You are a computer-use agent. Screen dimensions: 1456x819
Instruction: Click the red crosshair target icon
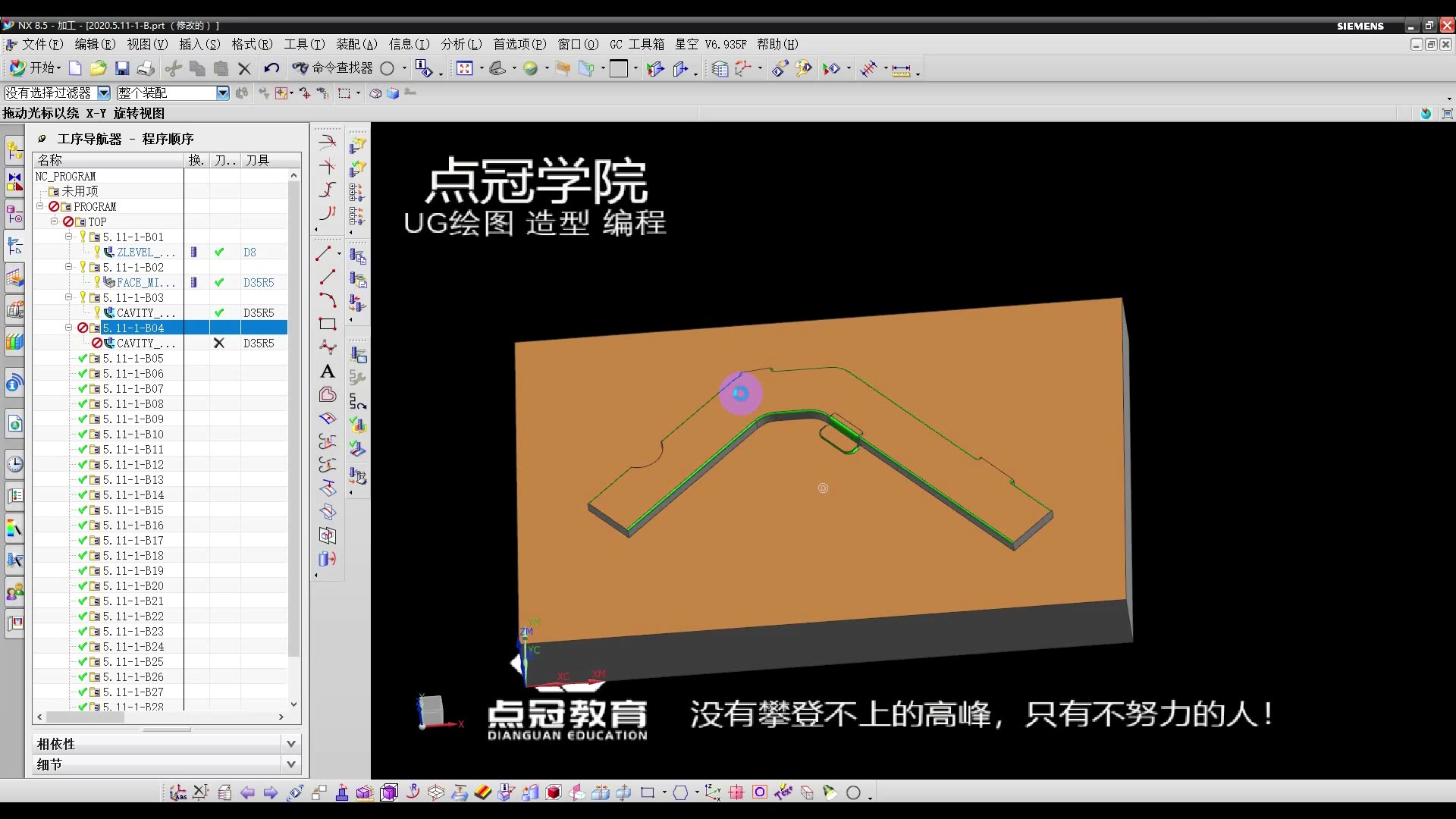tap(736, 792)
